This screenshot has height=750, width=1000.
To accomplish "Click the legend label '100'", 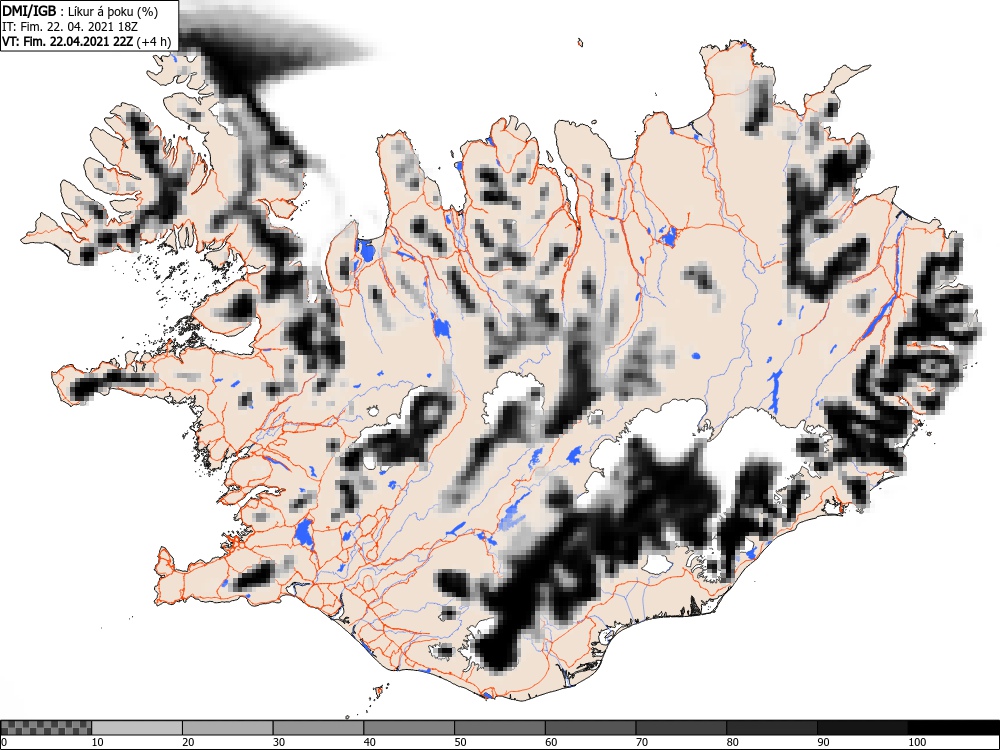I will click(917, 742).
